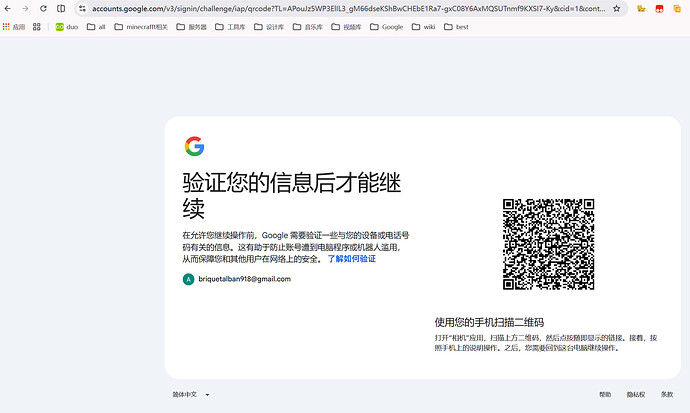Screen dimensions: 690x413
Task: Open the wiki bookmarks folder
Action: 423,27
